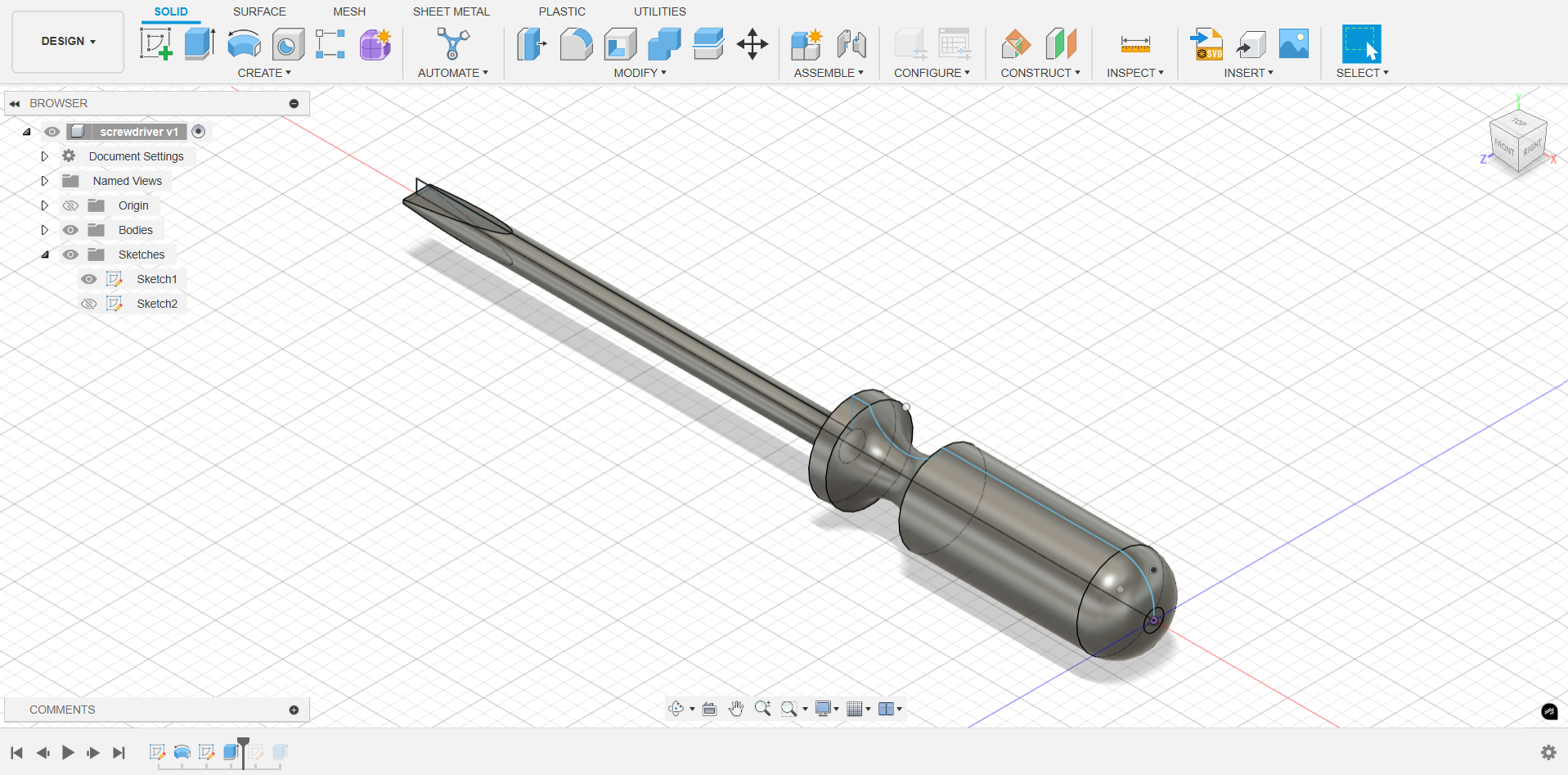This screenshot has height=775, width=1568.
Task: Collapse the Sketches folder node
Action: (45, 255)
